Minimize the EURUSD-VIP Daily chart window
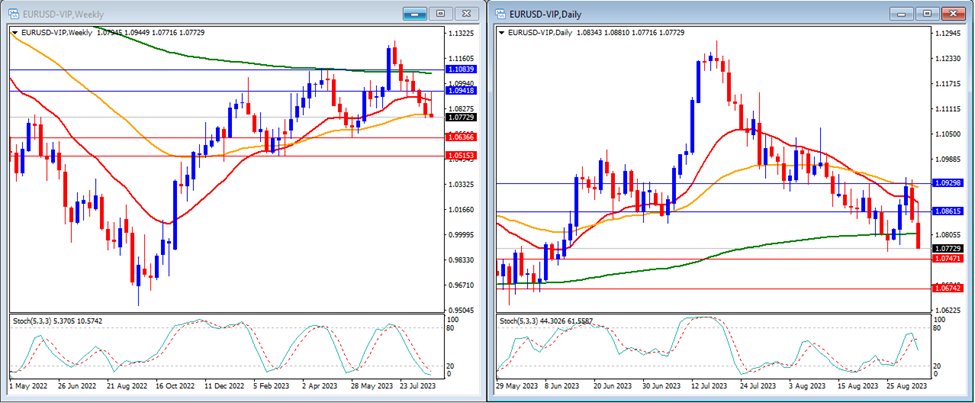Screen dimensions: 975x403 tap(903, 13)
